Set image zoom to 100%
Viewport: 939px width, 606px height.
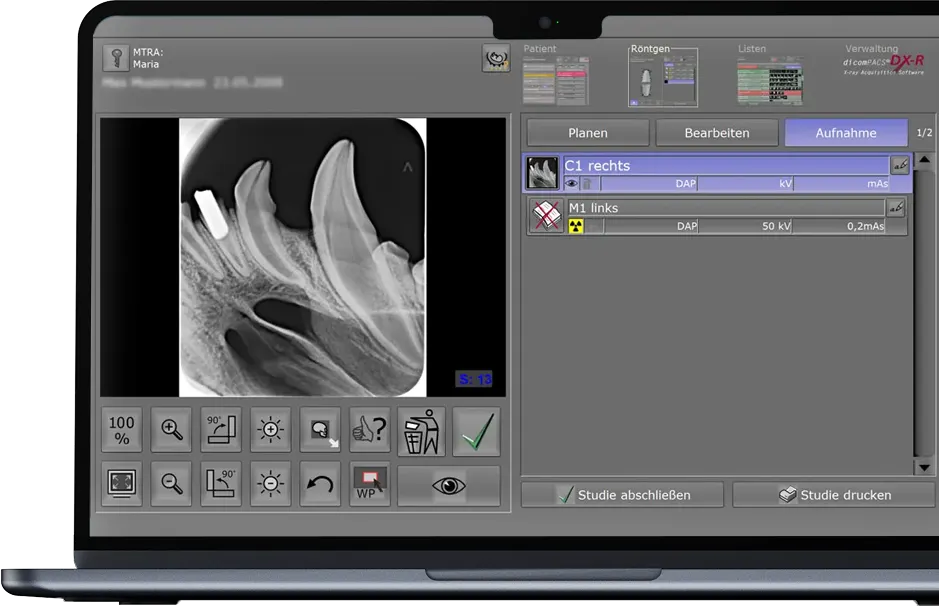click(122, 431)
